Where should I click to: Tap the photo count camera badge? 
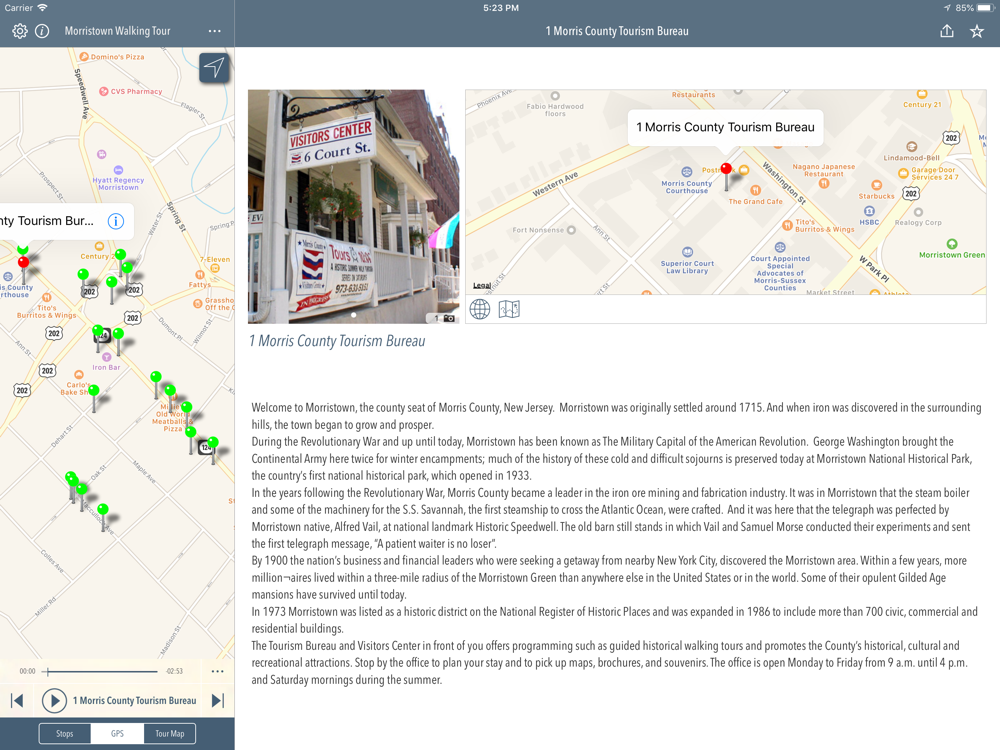click(445, 318)
